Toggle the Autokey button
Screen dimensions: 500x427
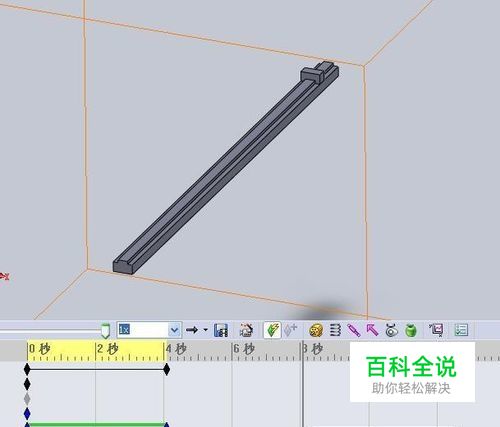[x=272, y=330]
